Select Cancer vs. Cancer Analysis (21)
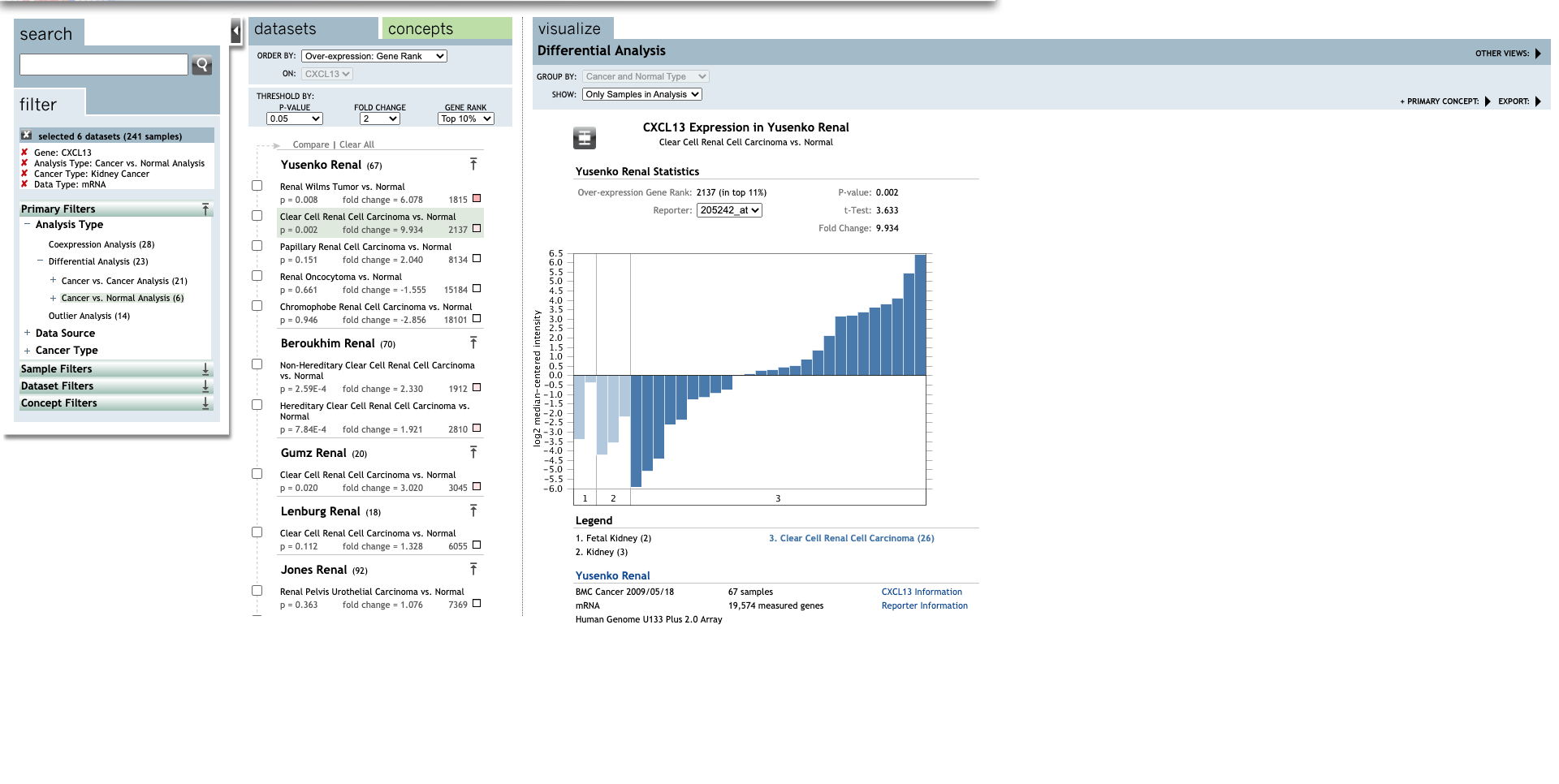Screen dimensions: 1559x784 pyautogui.click(x=124, y=281)
